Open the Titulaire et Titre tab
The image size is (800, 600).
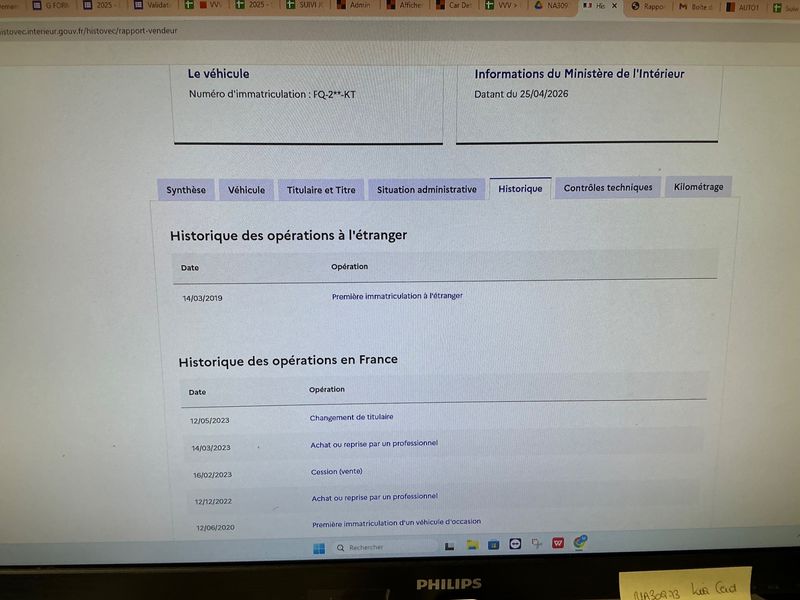click(x=321, y=190)
